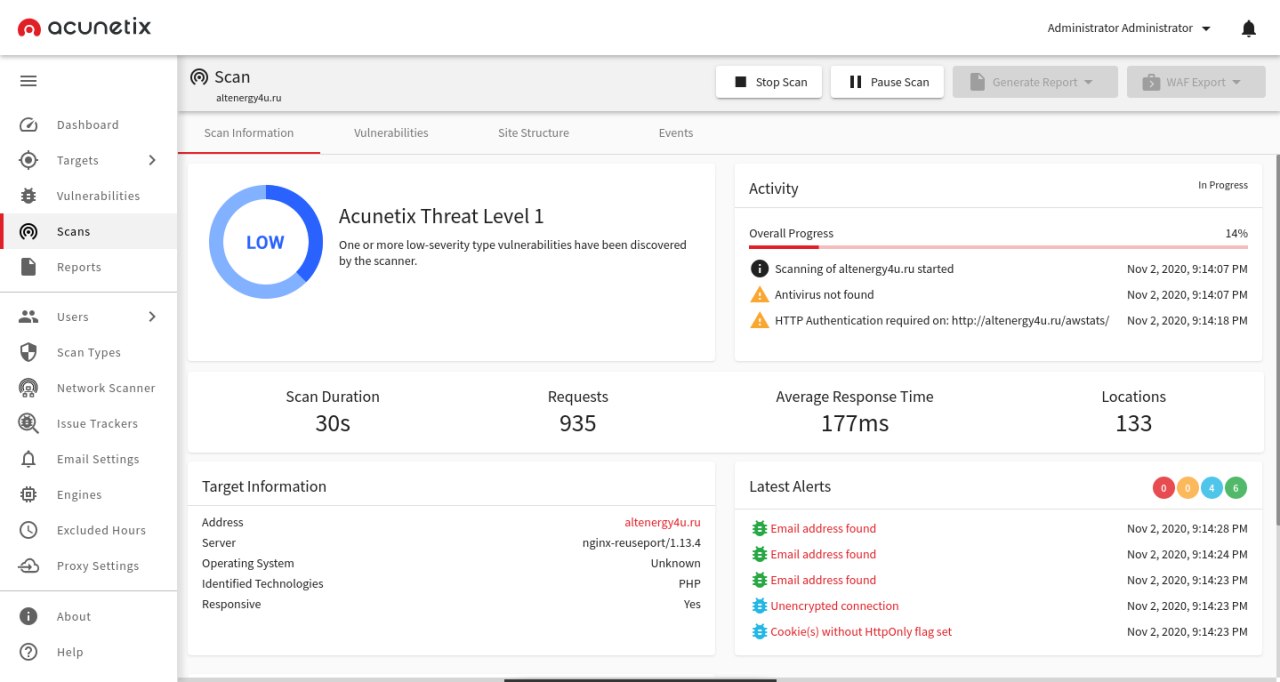1280x682 pixels.
Task: Click the Vulnerabilities bug icon in sidebar
Action: pyautogui.click(x=28, y=196)
